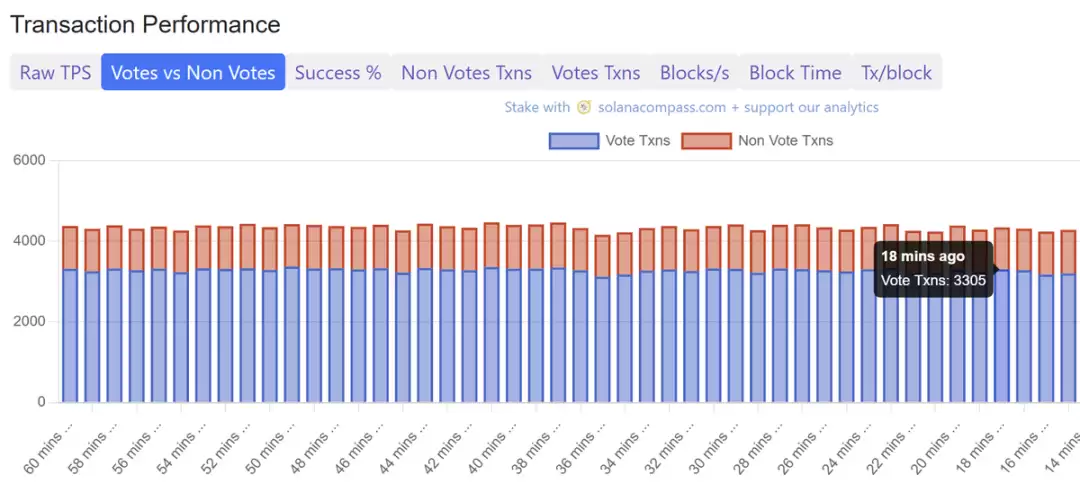Toggle the Non Vote Txns legend label
1080x484 pixels.
pos(785,140)
